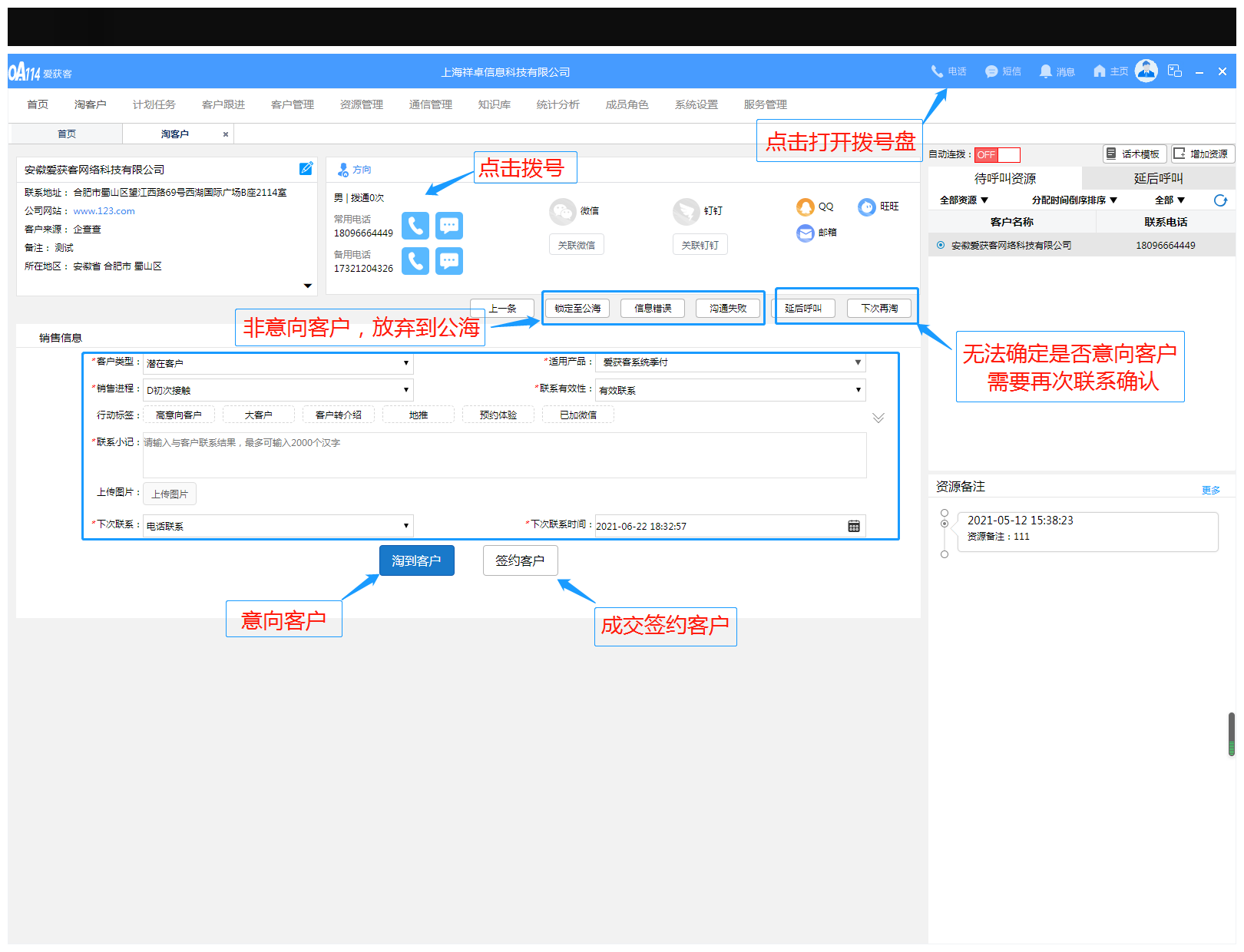1244x952 pixels.
Task: Toggle 已加微信 action tag
Action: tap(578, 415)
